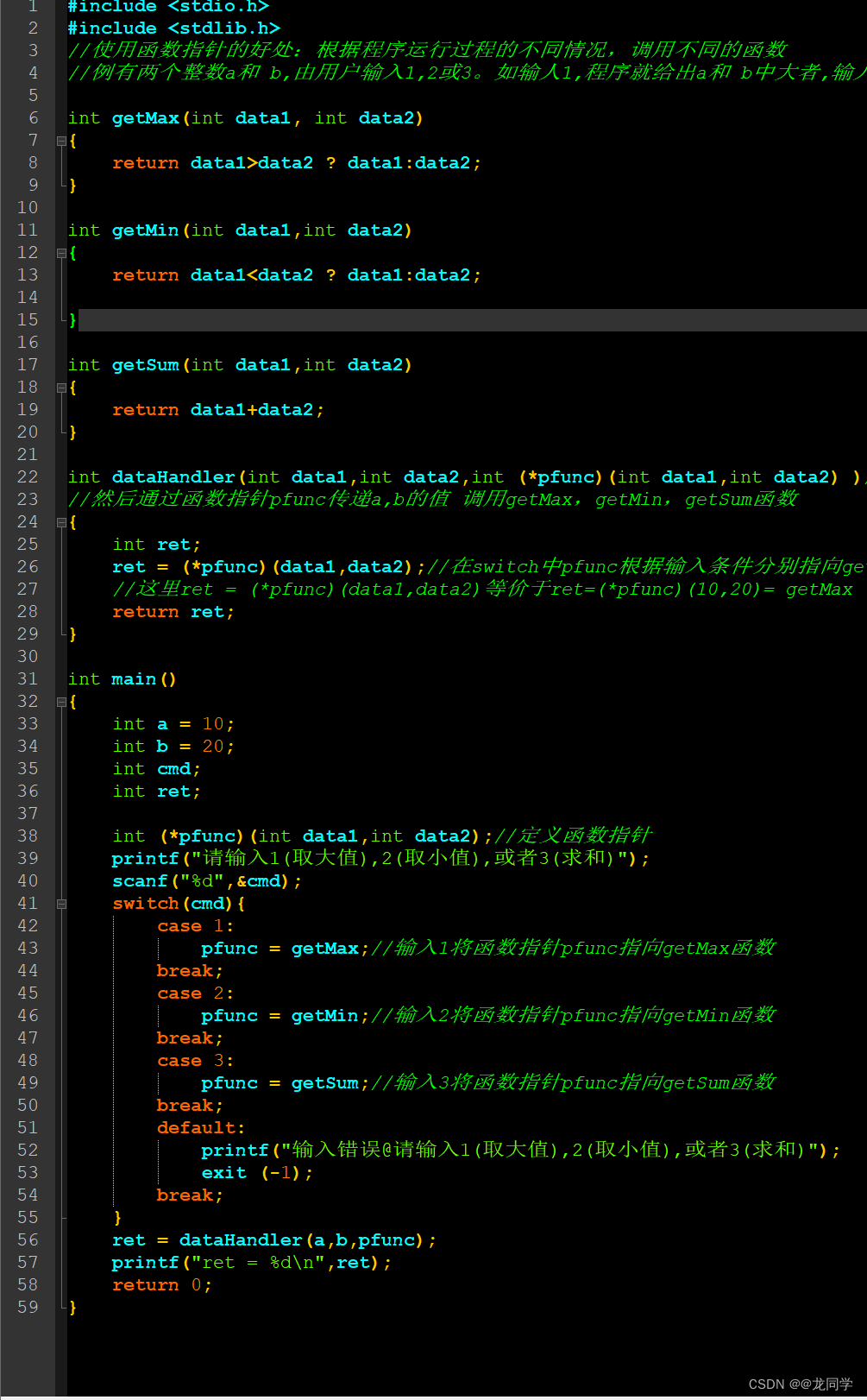The height and width of the screenshot is (1400, 867).
Task: Click line number 59 in the gutter
Action: pyautogui.click(x=28, y=1307)
